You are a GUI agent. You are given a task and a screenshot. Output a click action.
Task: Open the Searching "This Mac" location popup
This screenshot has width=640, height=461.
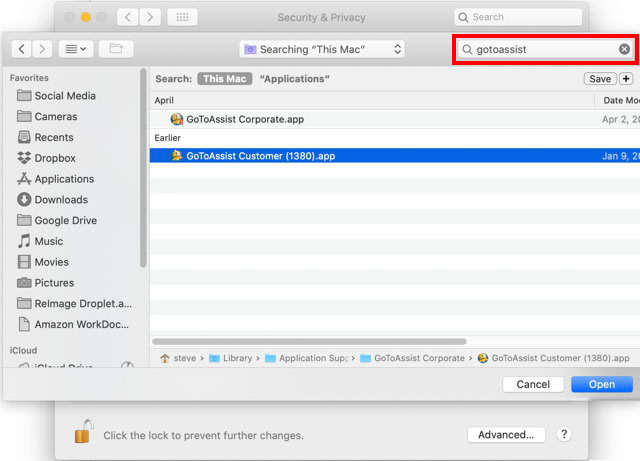pos(322,49)
